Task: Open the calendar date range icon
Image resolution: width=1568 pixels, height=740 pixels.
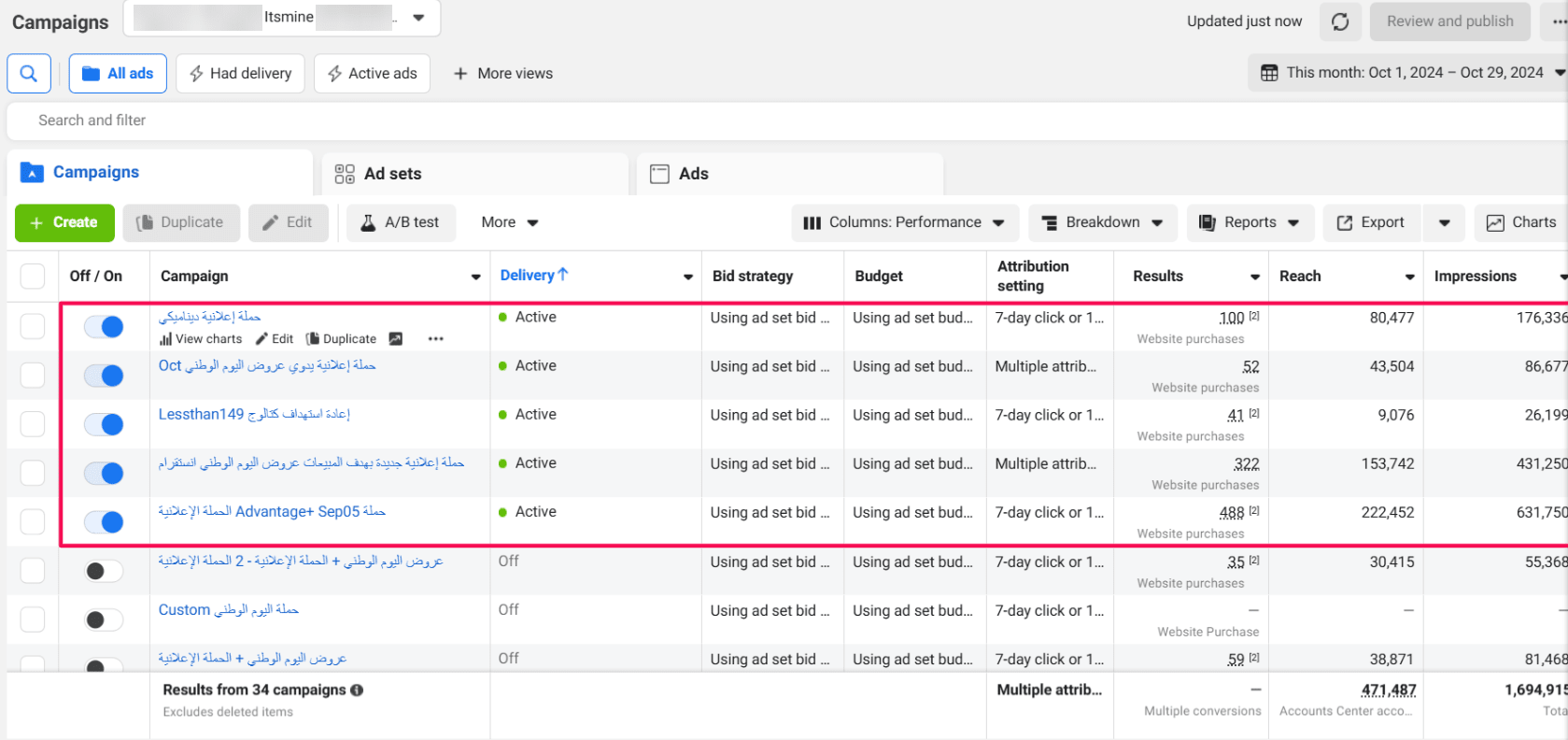Action: pyautogui.click(x=1269, y=73)
